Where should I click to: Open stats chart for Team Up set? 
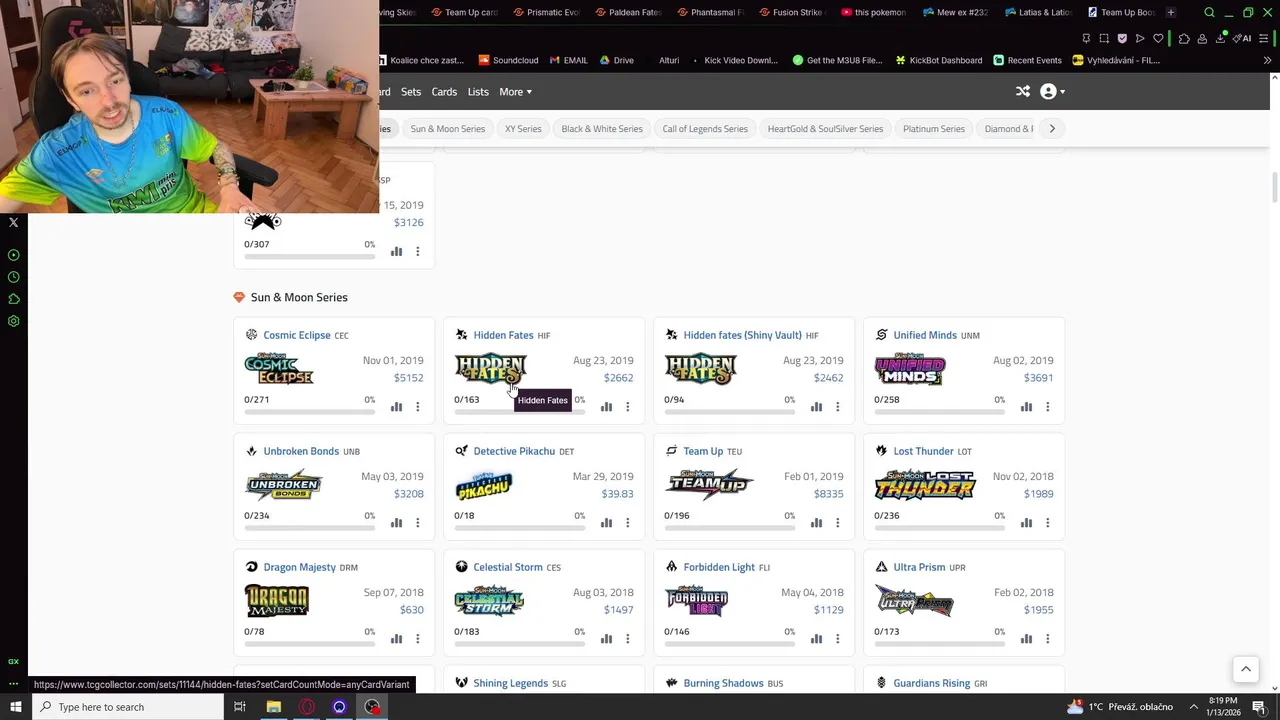click(x=816, y=523)
